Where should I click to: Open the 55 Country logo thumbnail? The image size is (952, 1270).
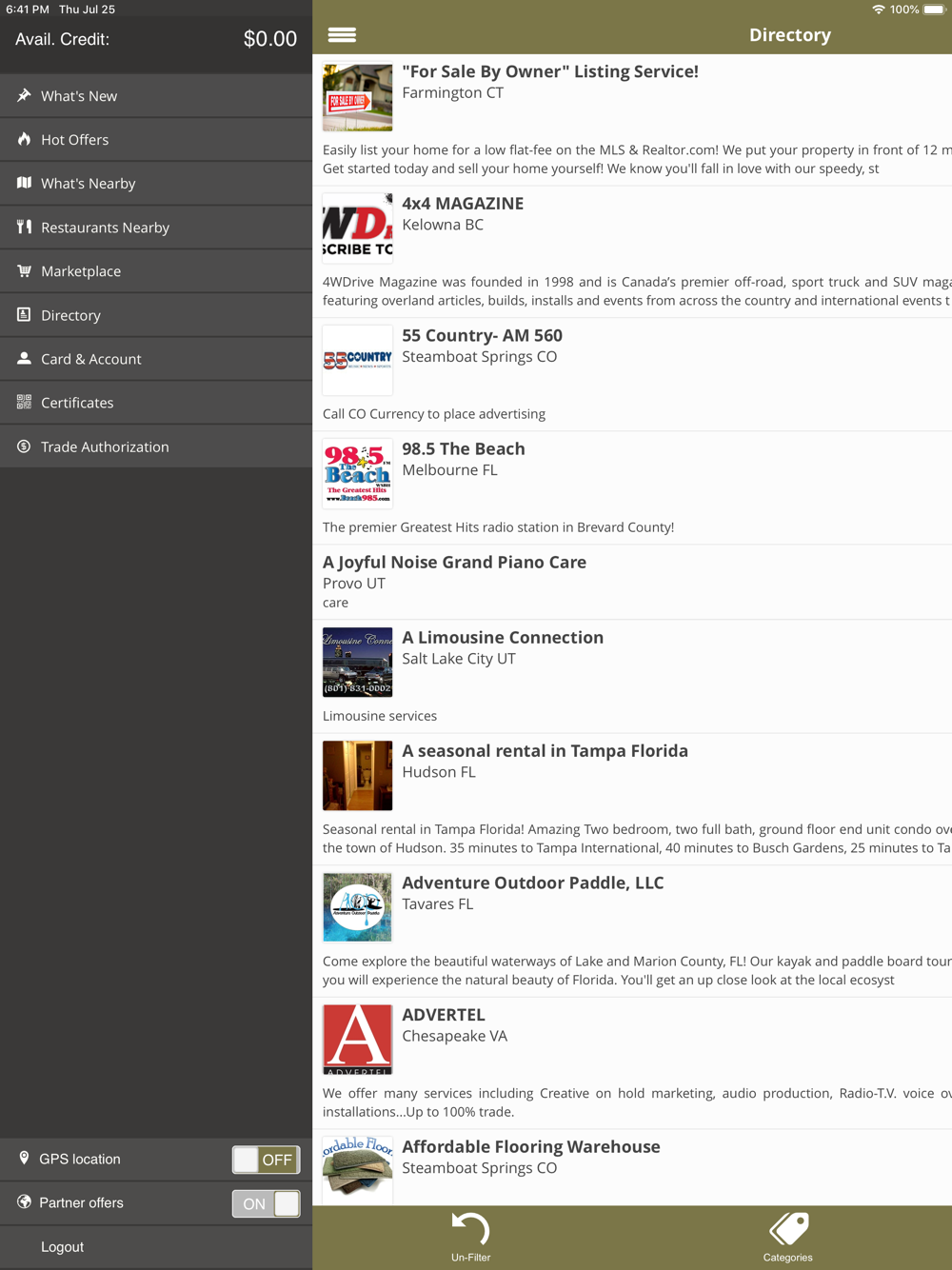tap(357, 361)
